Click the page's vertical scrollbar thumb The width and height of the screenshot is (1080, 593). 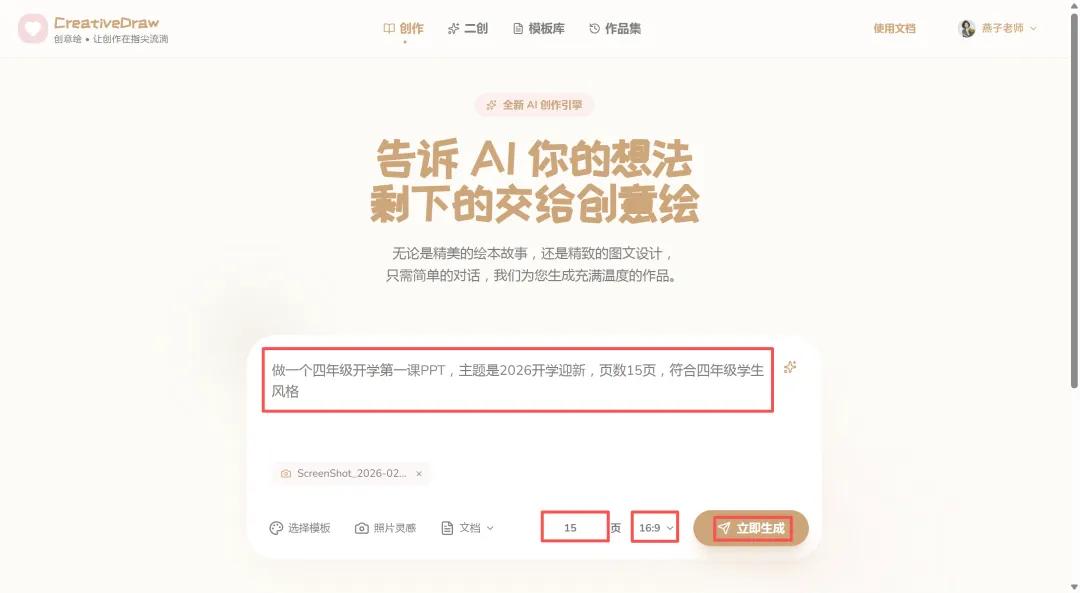(1074, 200)
